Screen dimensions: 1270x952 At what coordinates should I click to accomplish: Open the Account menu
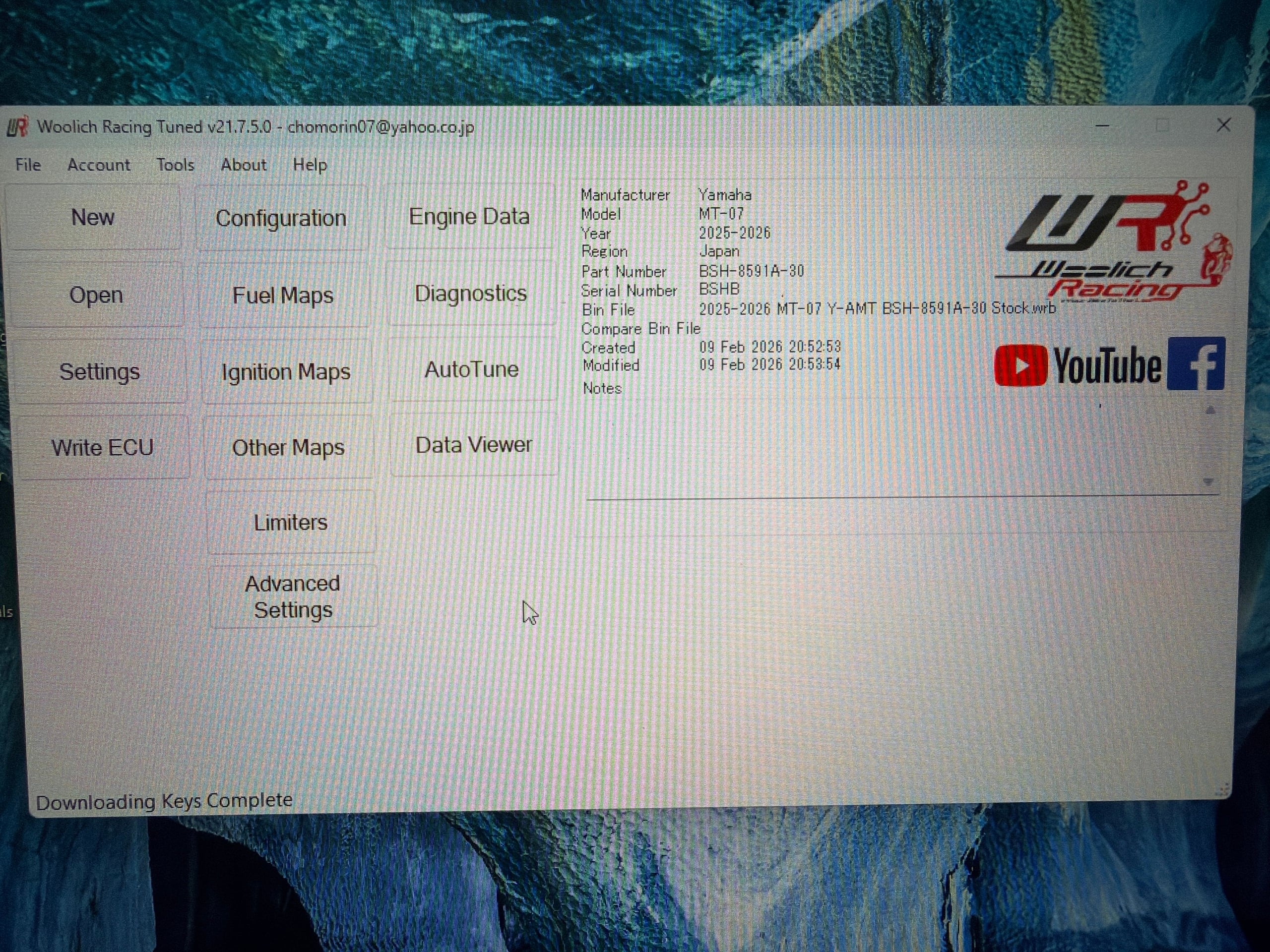point(99,165)
